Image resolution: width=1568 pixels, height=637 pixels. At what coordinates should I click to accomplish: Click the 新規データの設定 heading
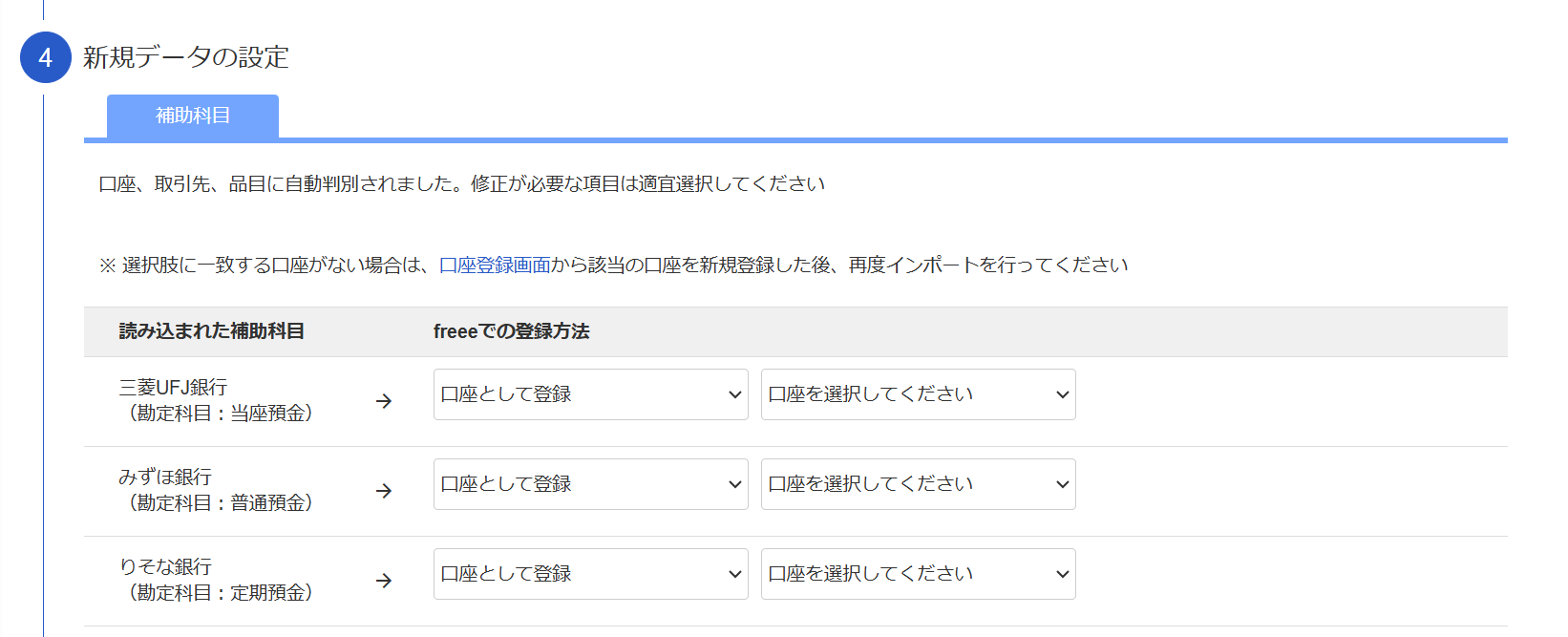point(185,57)
